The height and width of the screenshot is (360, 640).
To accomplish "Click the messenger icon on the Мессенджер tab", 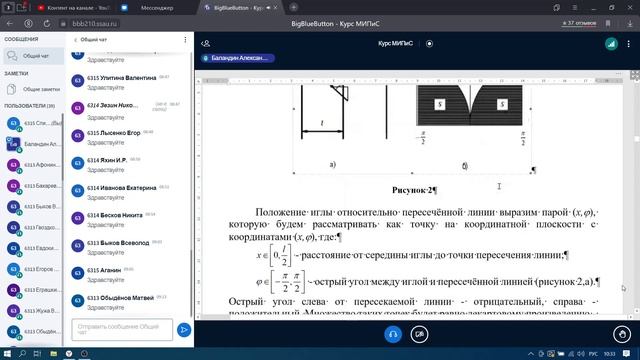I will [124, 8].
